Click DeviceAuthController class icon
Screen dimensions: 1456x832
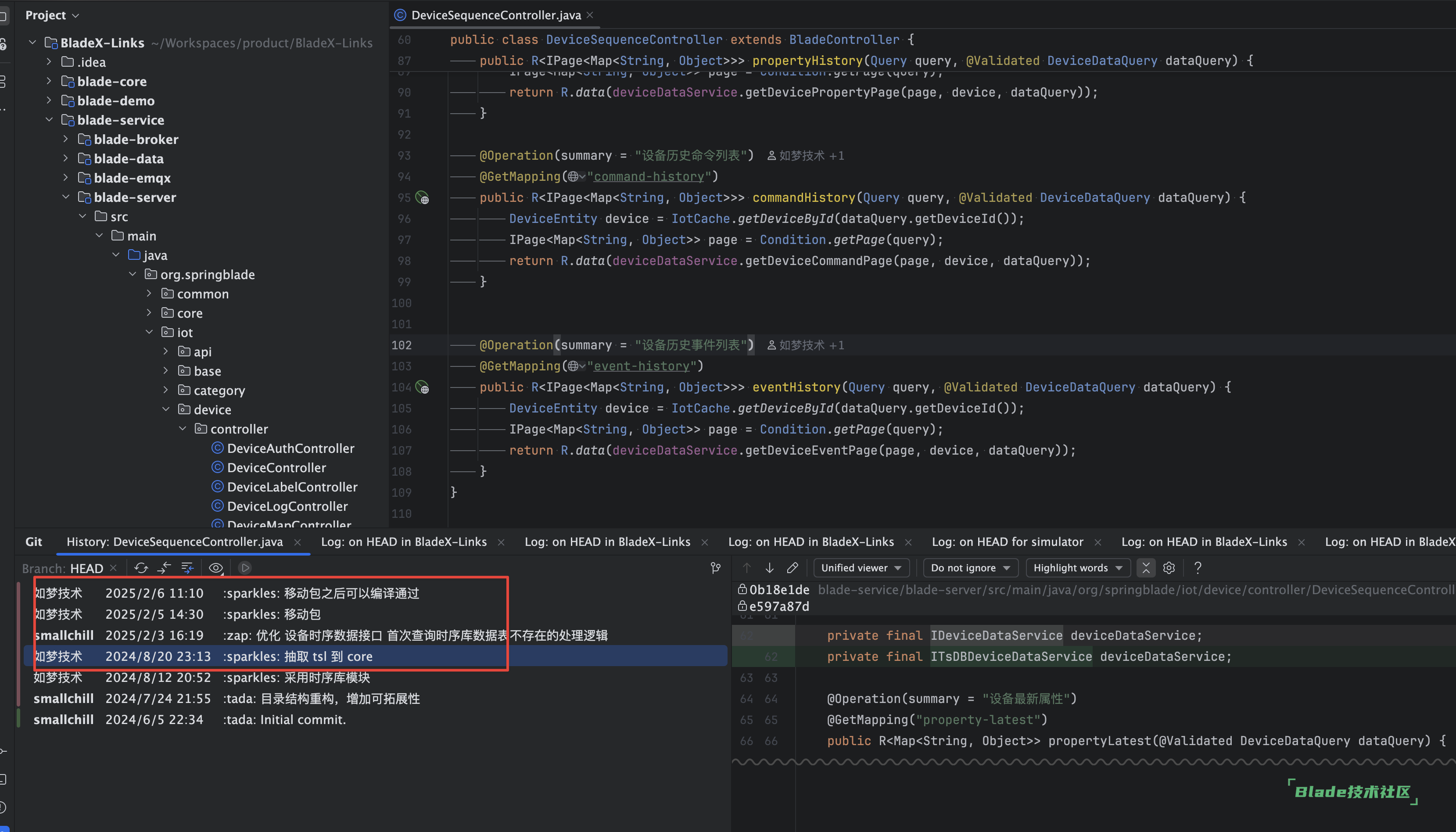217,448
